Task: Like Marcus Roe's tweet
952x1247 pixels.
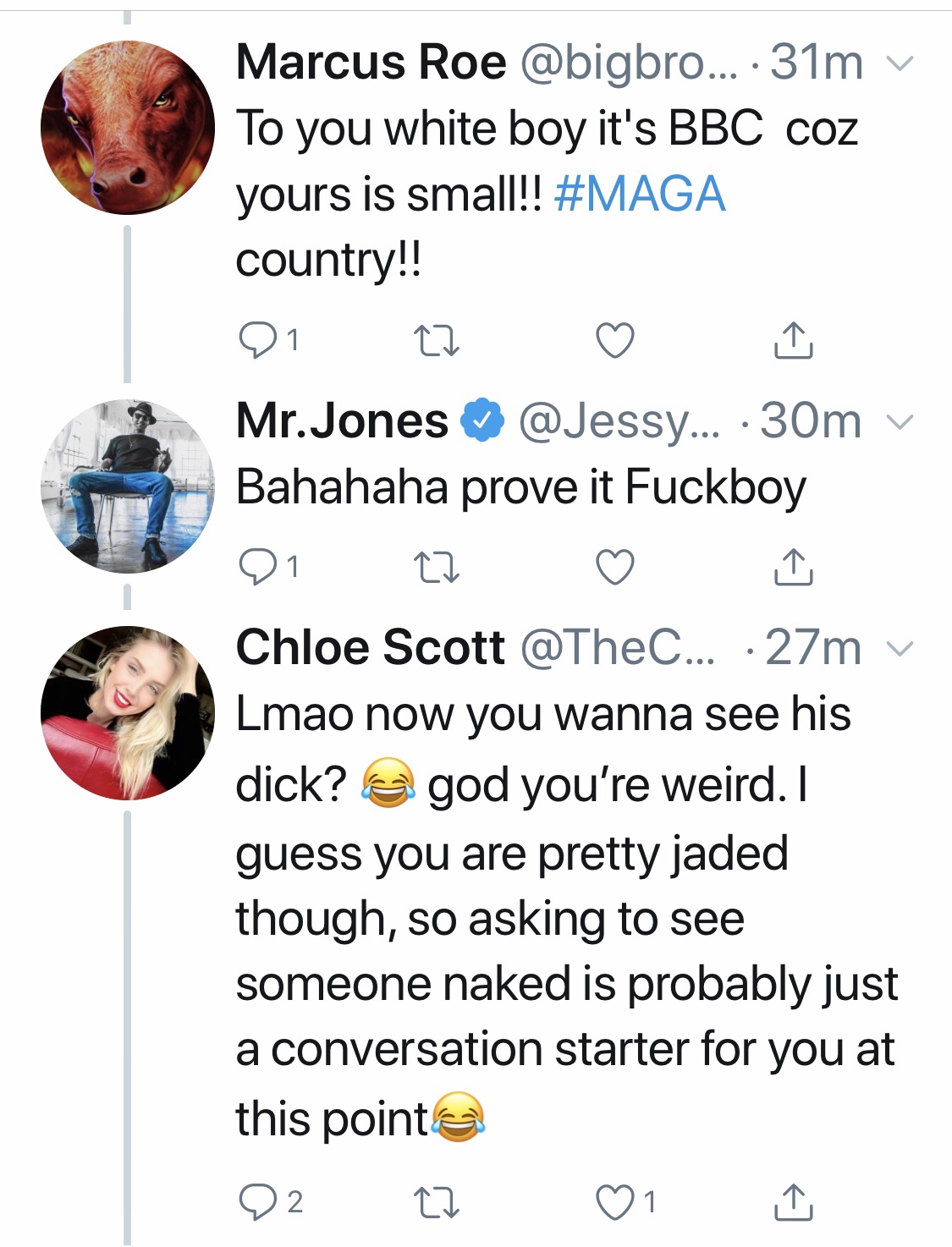Action: tap(615, 340)
